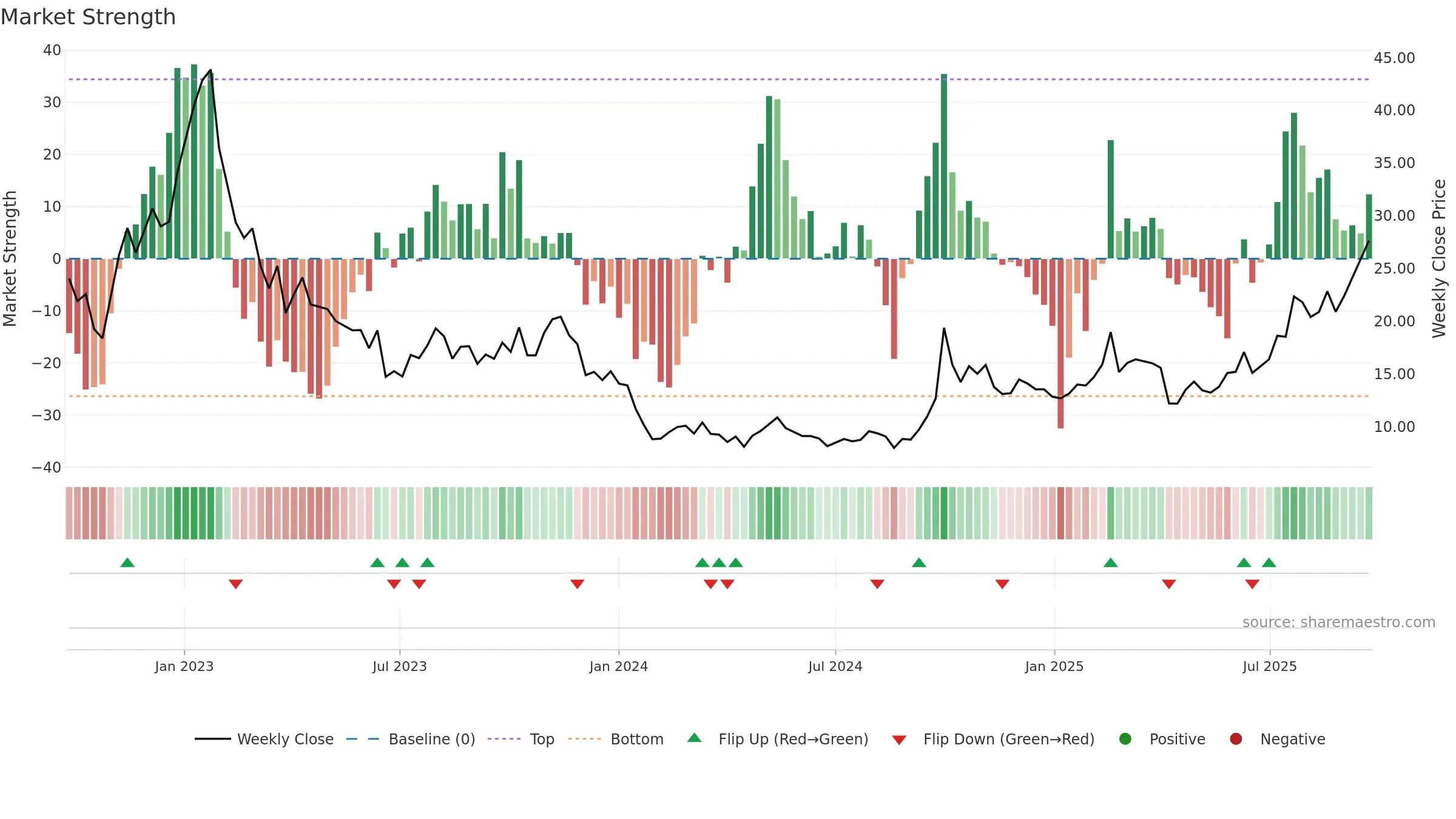Click the '10.00' right axis tick label

(x=1394, y=426)
